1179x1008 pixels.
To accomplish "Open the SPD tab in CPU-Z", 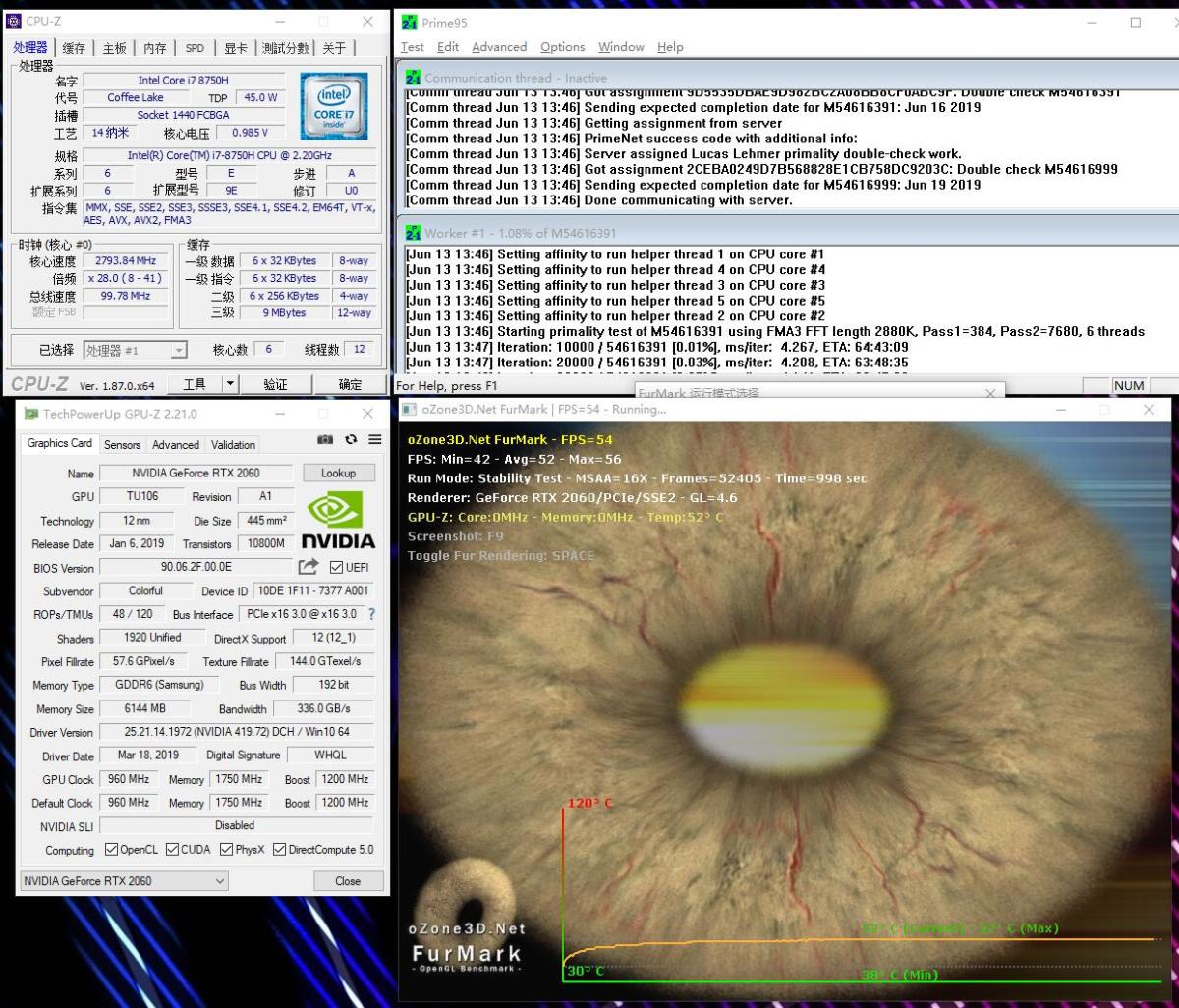I will click(x=195, y=48).
